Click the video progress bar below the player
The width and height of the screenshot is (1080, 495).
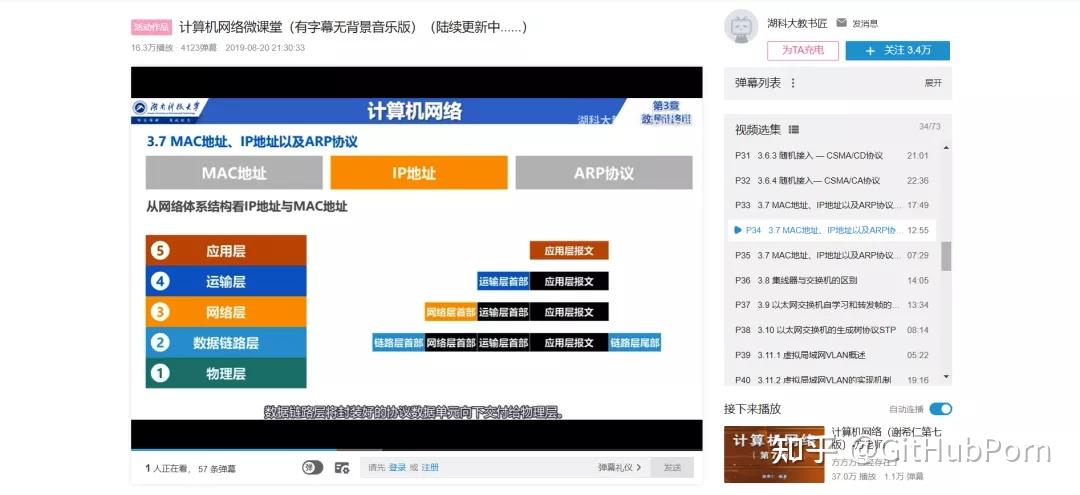click(417, 450)
